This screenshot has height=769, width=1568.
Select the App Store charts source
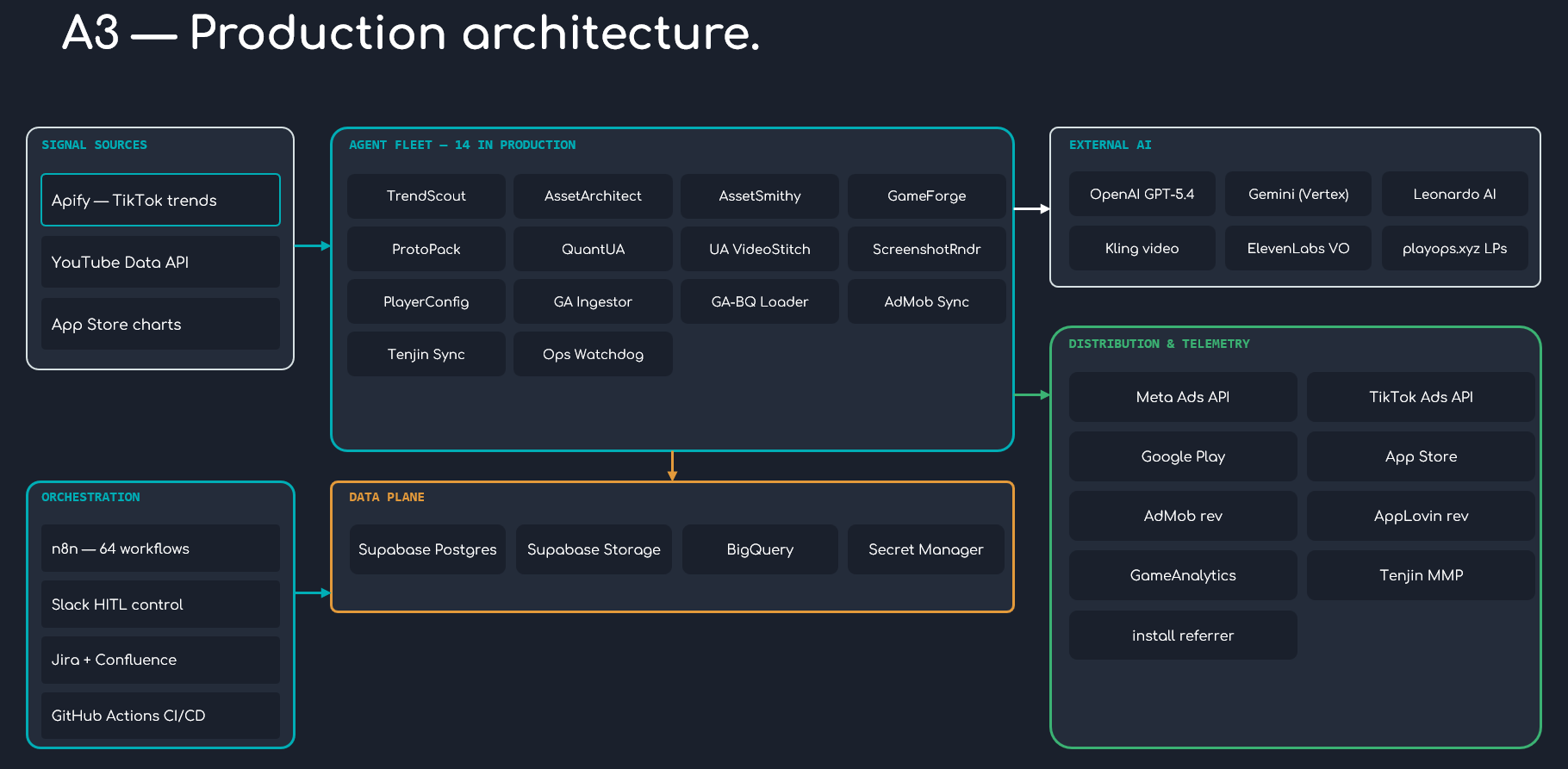(x=160, y=324)
